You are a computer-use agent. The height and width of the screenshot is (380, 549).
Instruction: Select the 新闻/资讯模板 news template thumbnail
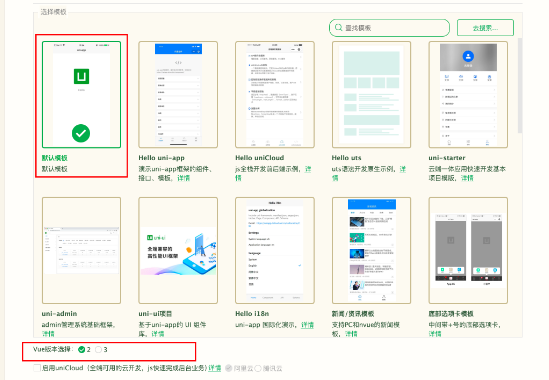(371, 250)
